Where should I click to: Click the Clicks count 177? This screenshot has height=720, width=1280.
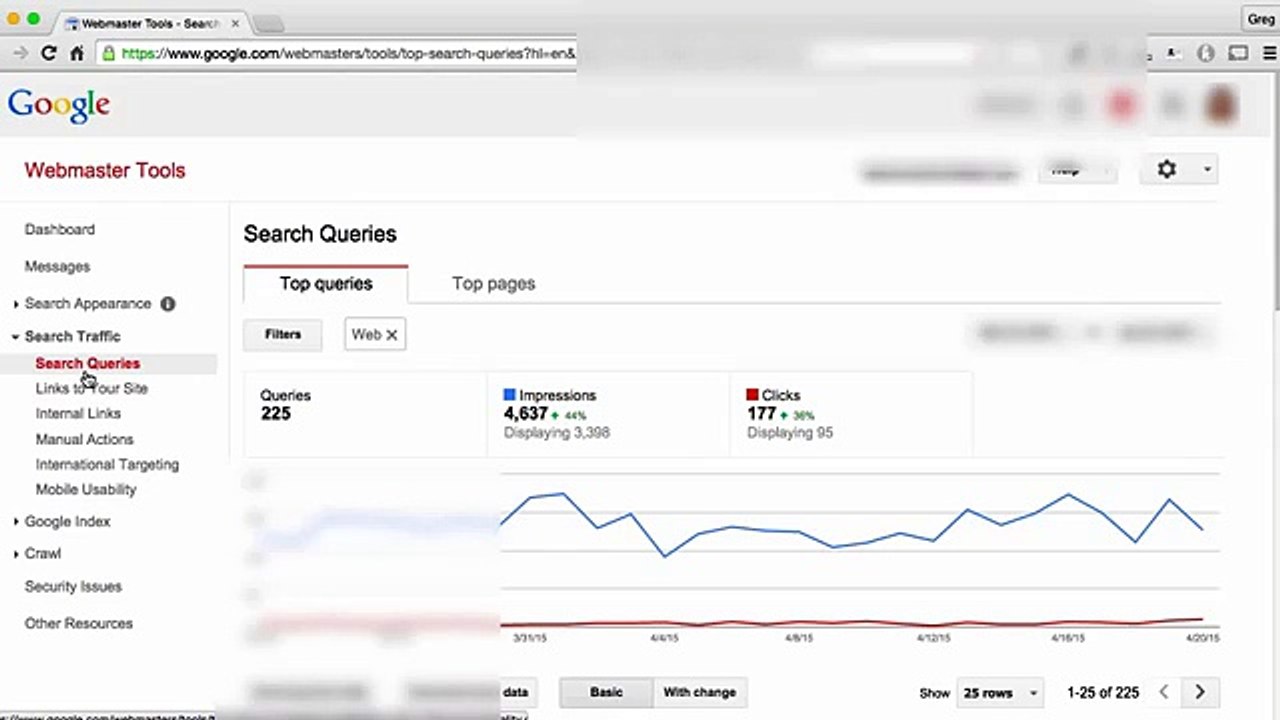coord(761,414)
